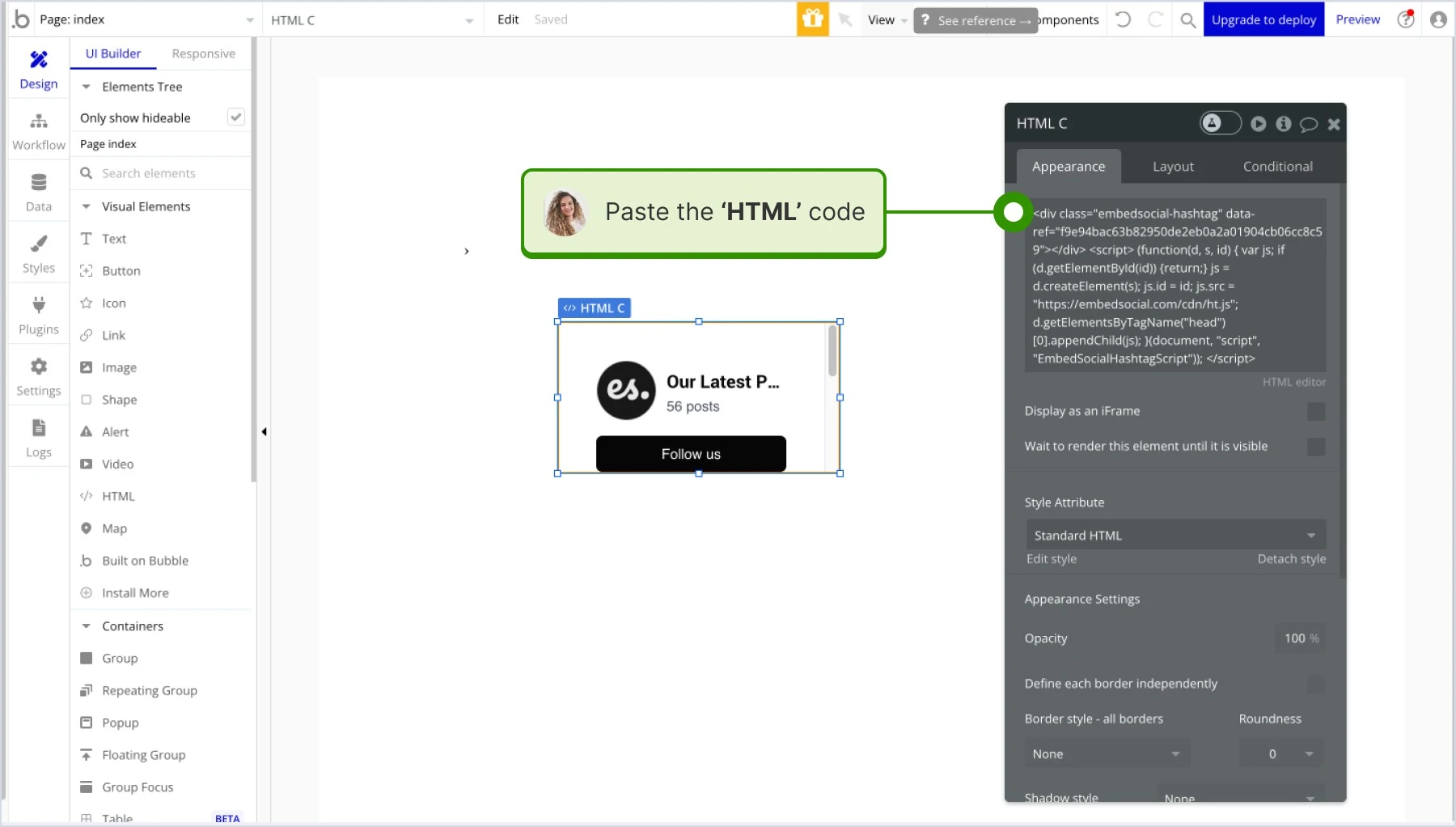Image resolution: width=1456 pixels, height=827 pixels.
Task: Collapse the Containers section
Action: [87, 626]
